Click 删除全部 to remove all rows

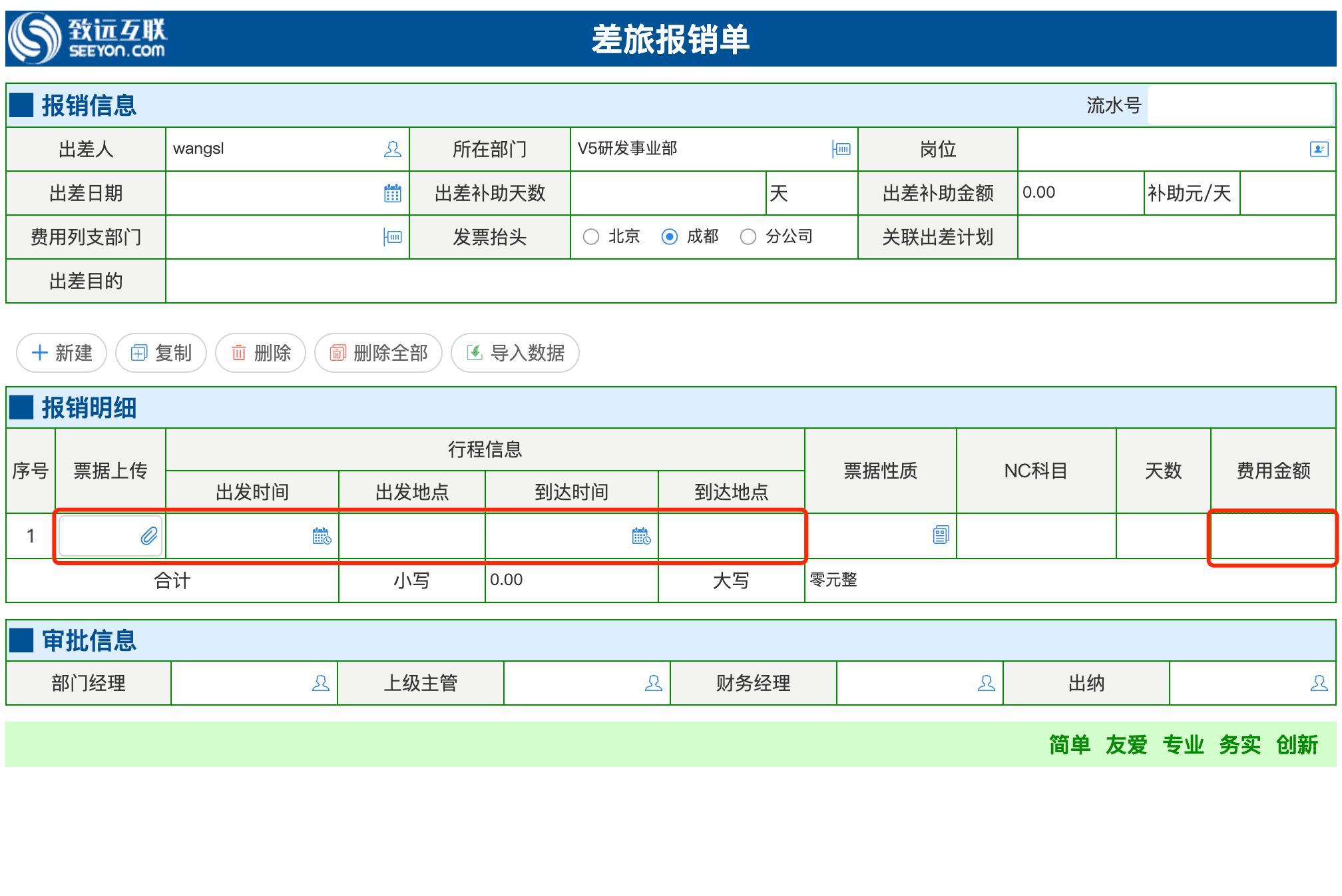379,353
